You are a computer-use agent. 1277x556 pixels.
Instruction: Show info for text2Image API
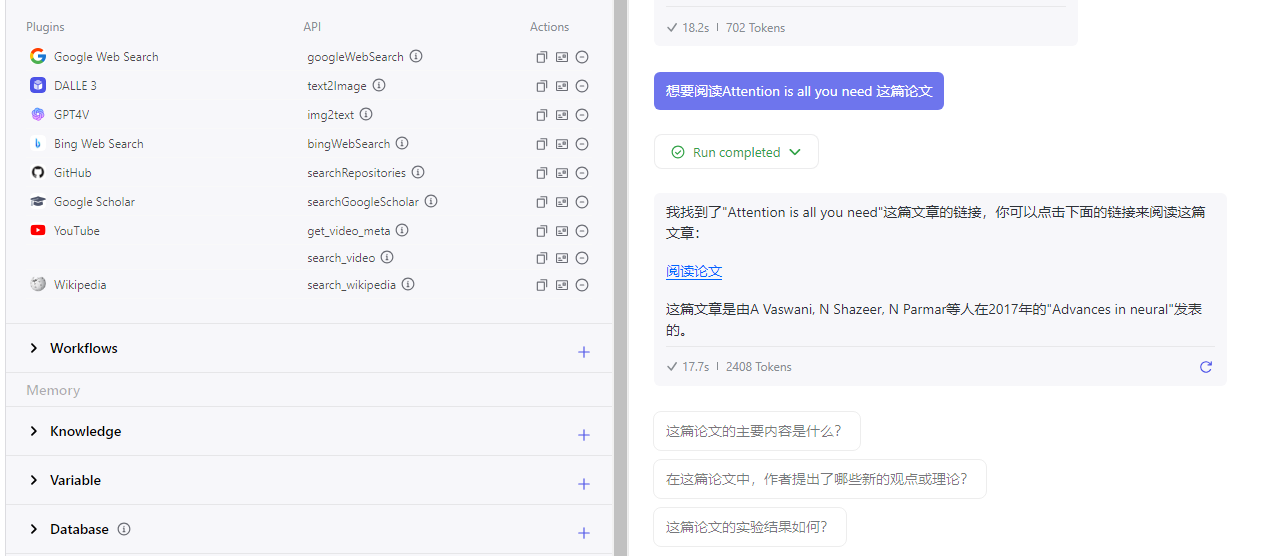pos(379,85)
